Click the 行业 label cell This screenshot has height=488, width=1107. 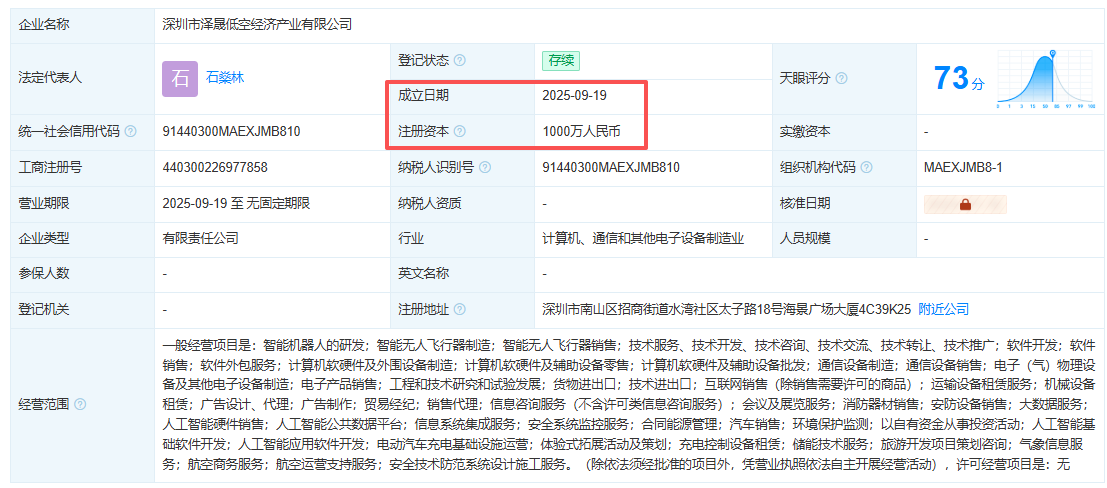click(462, 239)
